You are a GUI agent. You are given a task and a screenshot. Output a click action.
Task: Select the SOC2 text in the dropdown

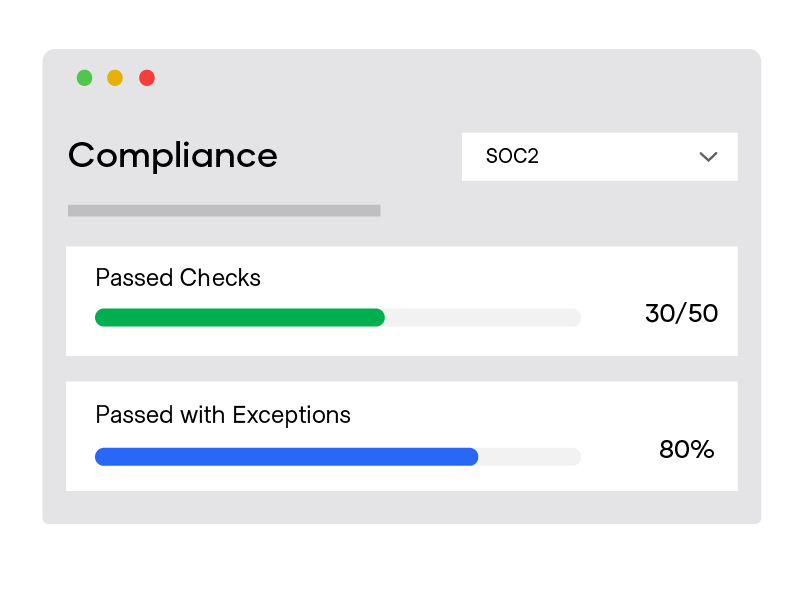pos(512,157)
